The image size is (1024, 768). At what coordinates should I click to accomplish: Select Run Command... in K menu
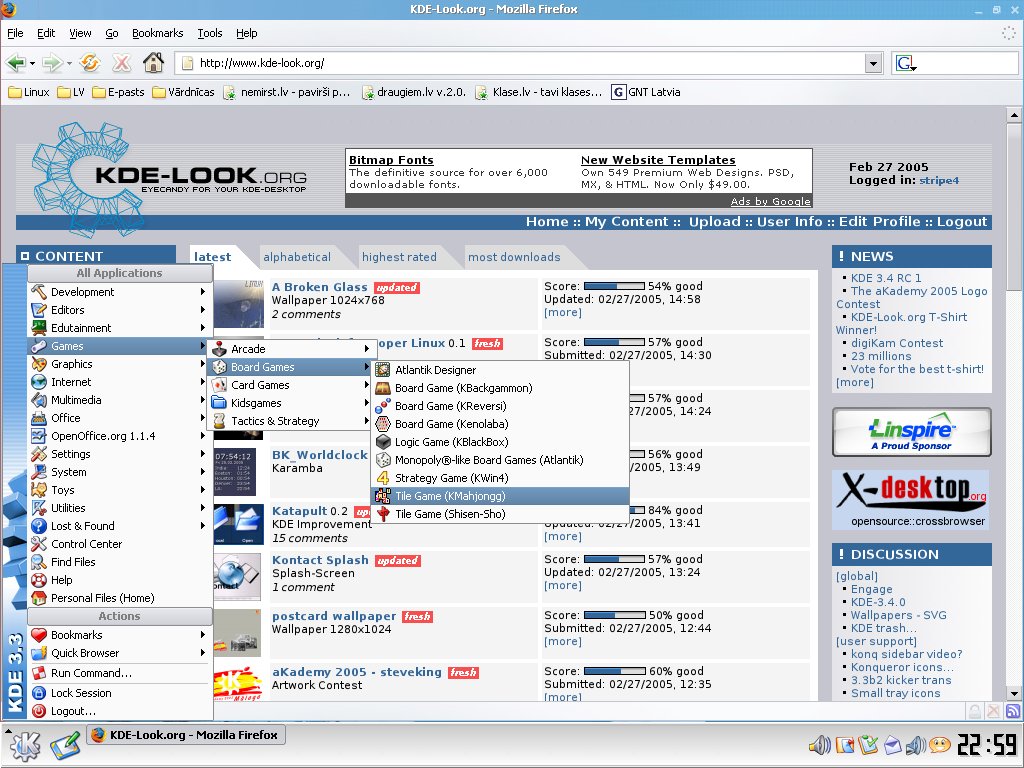121,673
